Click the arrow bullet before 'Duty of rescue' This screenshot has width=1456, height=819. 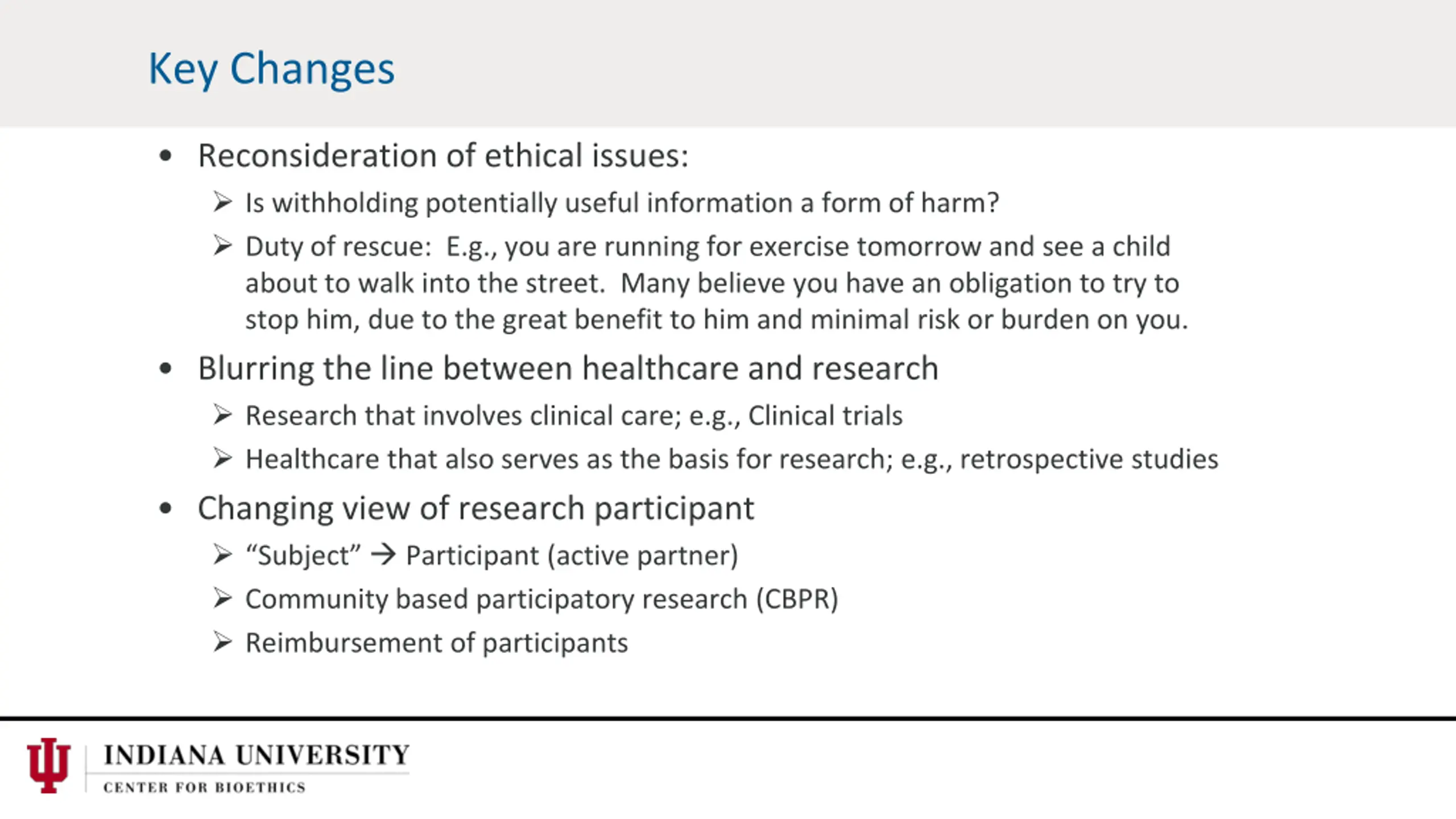click(223, 246)
